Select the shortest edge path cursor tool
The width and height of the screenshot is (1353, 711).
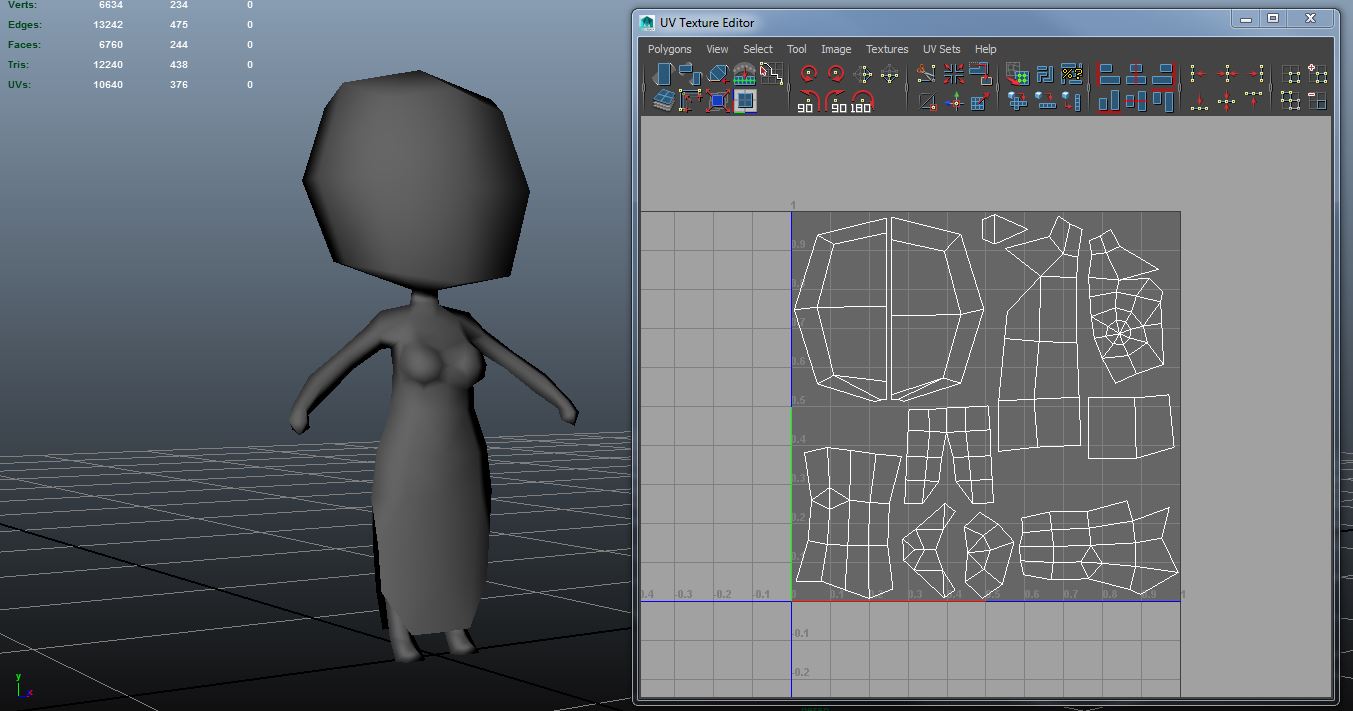point(771,73)
